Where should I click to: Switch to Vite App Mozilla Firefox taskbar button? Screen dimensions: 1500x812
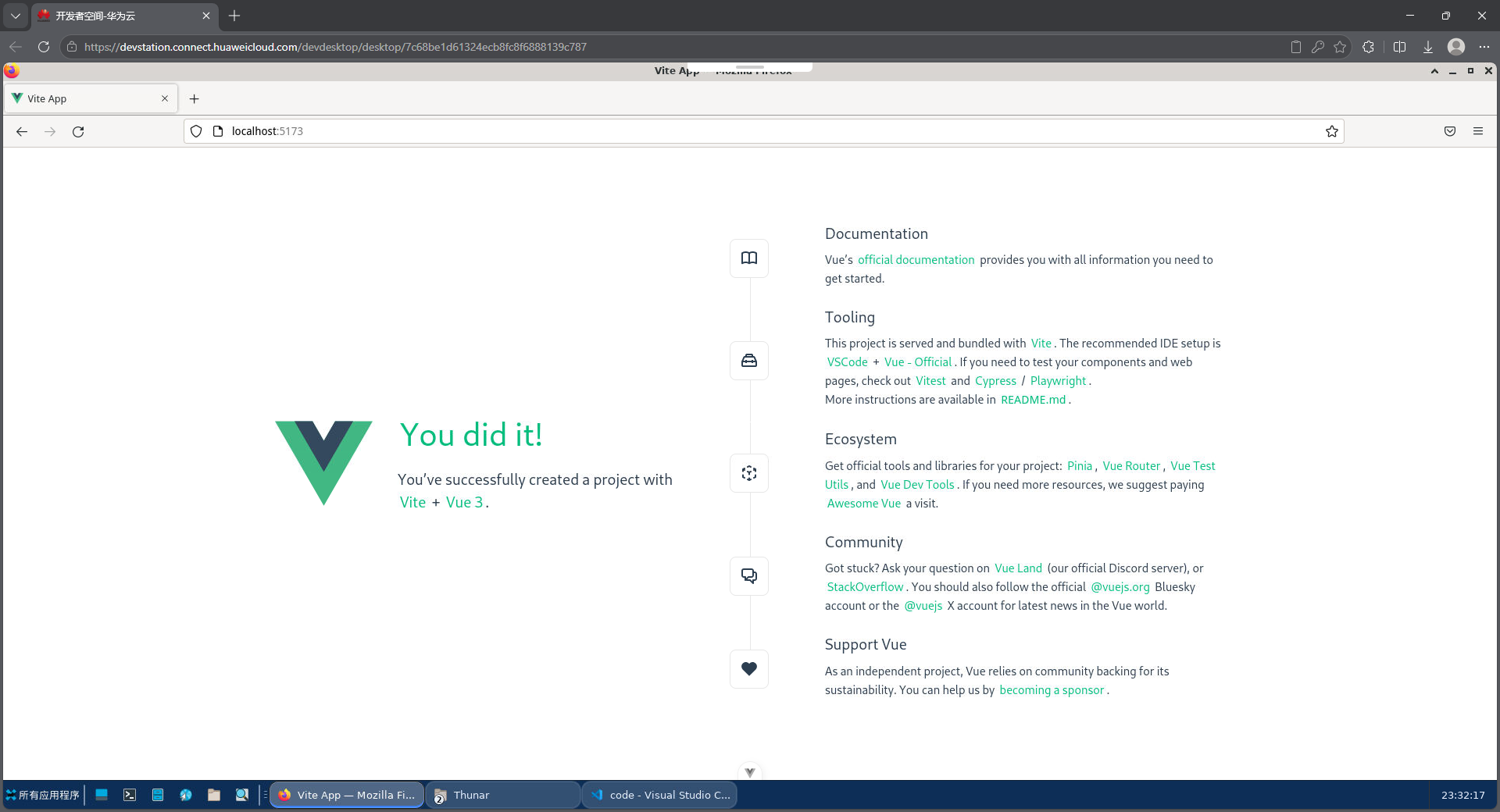(347, 795)
